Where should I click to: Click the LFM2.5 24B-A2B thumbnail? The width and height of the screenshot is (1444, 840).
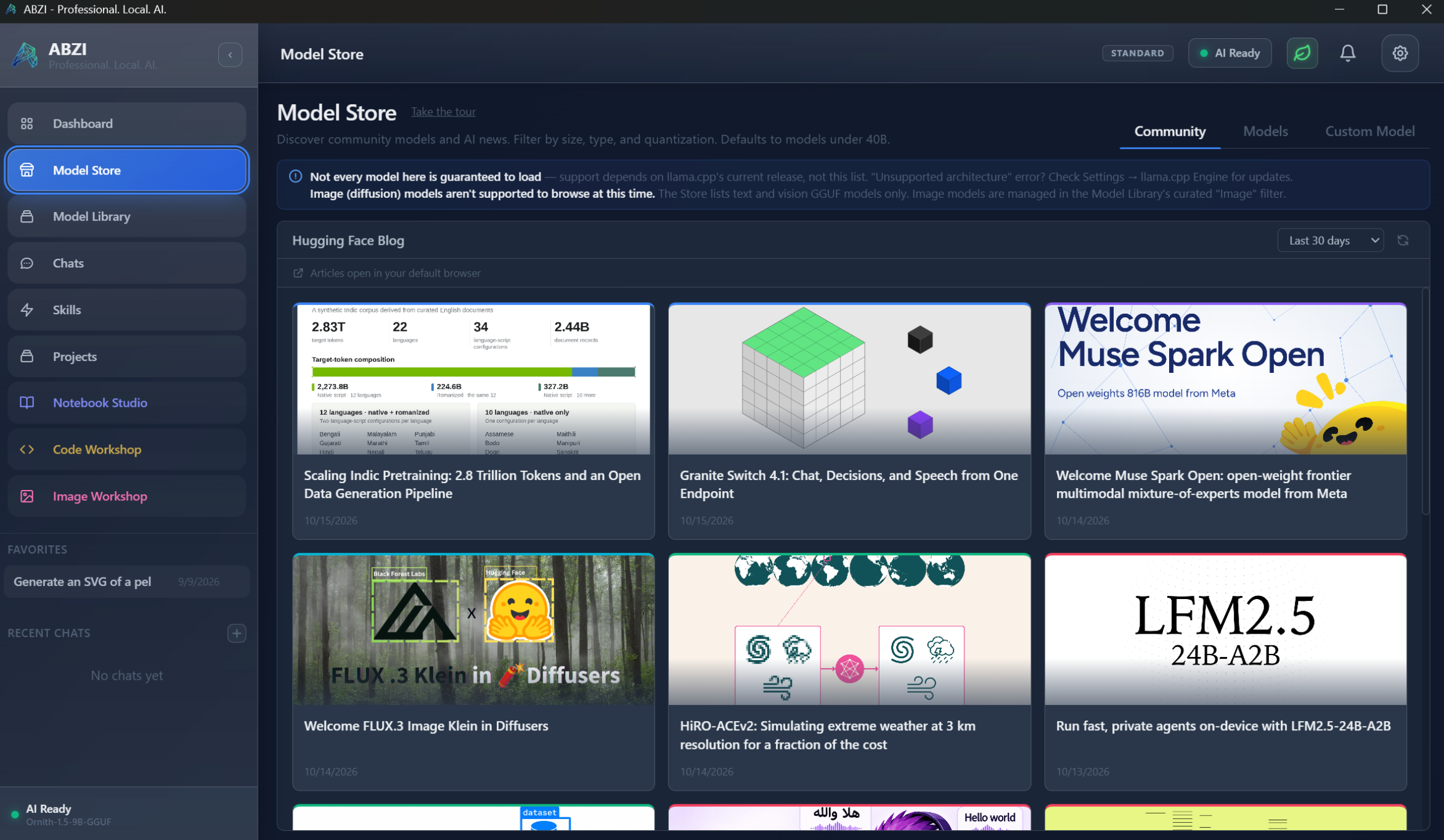coord(1225,630)
